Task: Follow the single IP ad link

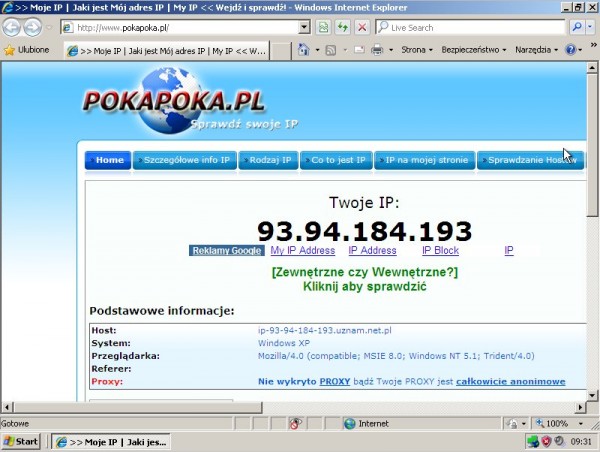Action: (509, 250)
